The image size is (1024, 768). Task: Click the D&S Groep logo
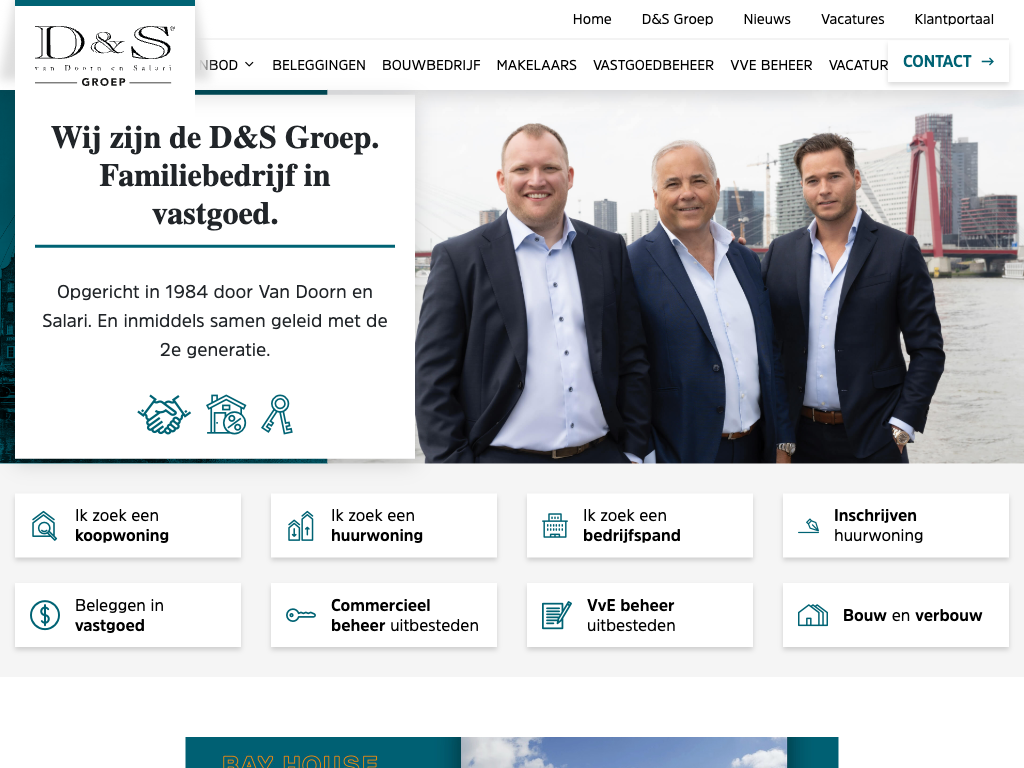coord(104,56)
